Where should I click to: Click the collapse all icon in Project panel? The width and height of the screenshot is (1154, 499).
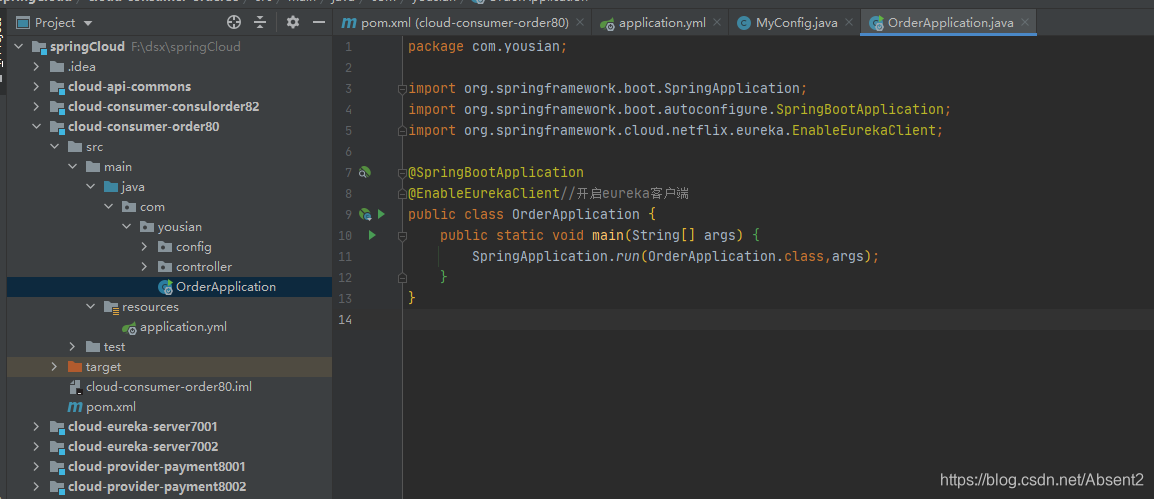pyautogui.click(x=260, y=22)
